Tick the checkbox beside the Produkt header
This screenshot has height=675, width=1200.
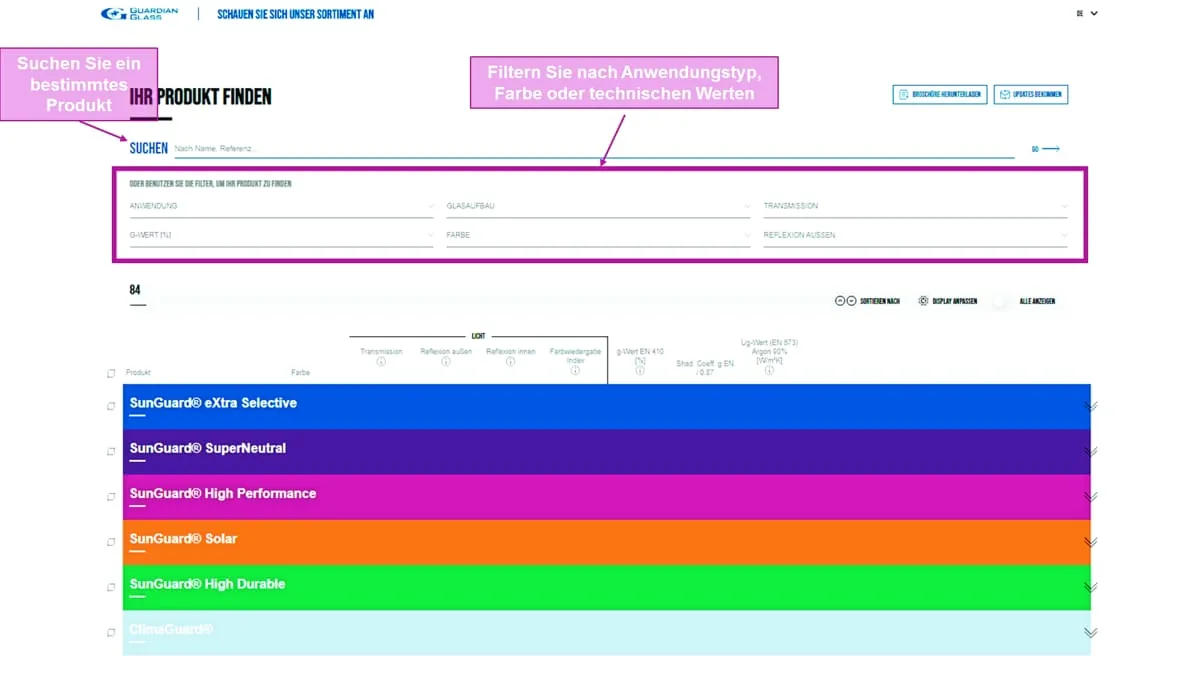[111, 373]
